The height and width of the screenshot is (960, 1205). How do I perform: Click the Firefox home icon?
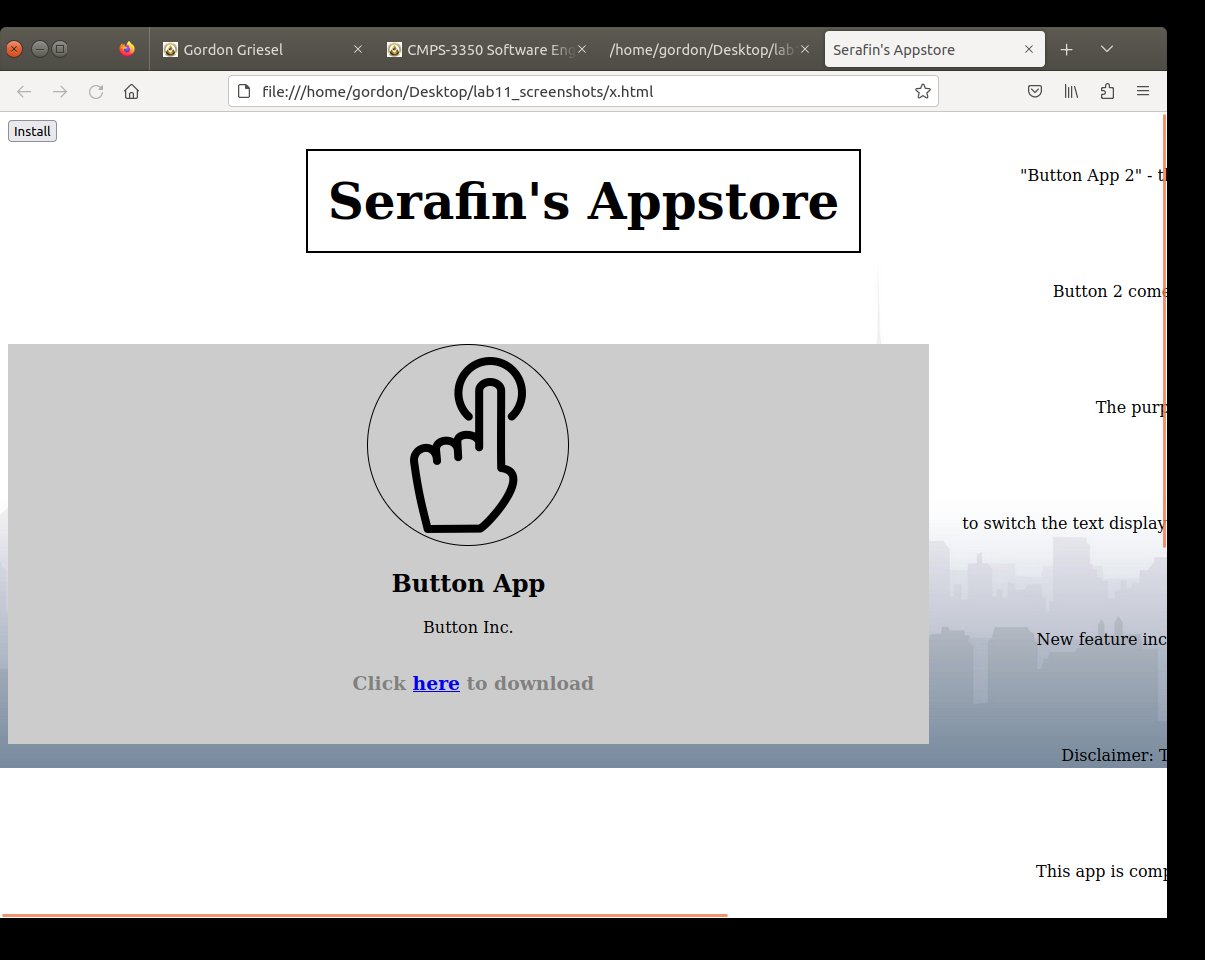[131, 92]
